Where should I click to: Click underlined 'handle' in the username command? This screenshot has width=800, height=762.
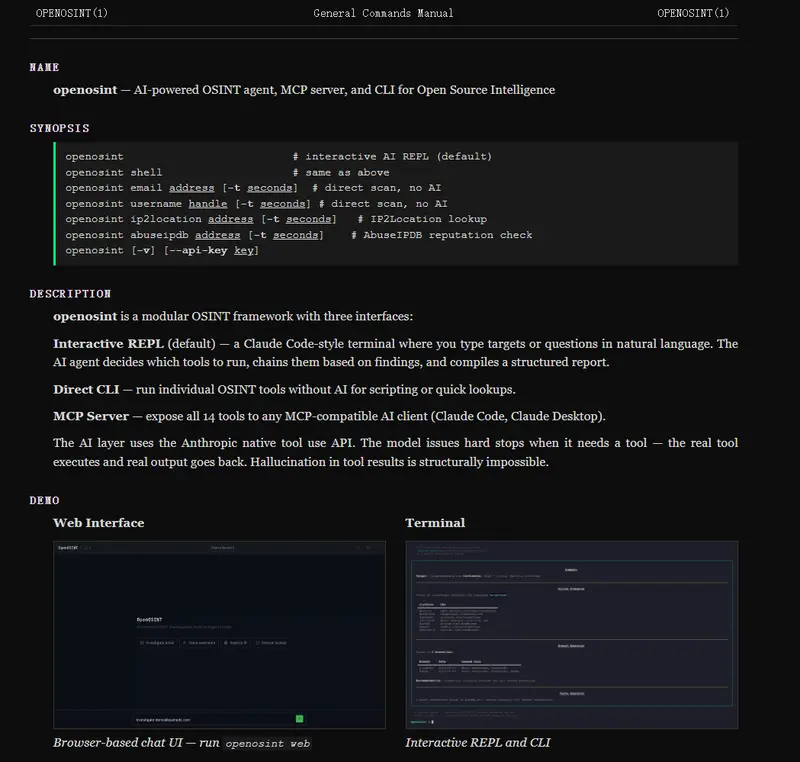click(208, 204)
